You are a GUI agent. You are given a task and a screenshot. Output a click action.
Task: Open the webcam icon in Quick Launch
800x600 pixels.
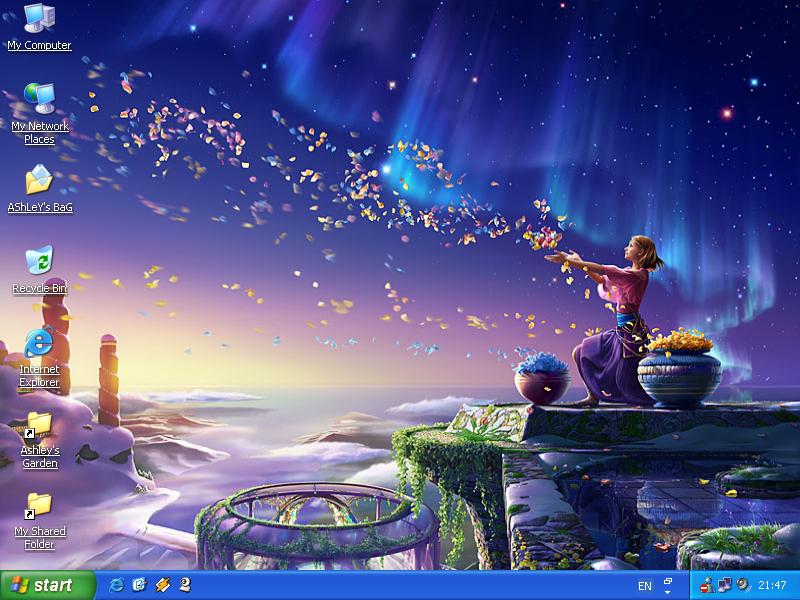tap(185, 585)
